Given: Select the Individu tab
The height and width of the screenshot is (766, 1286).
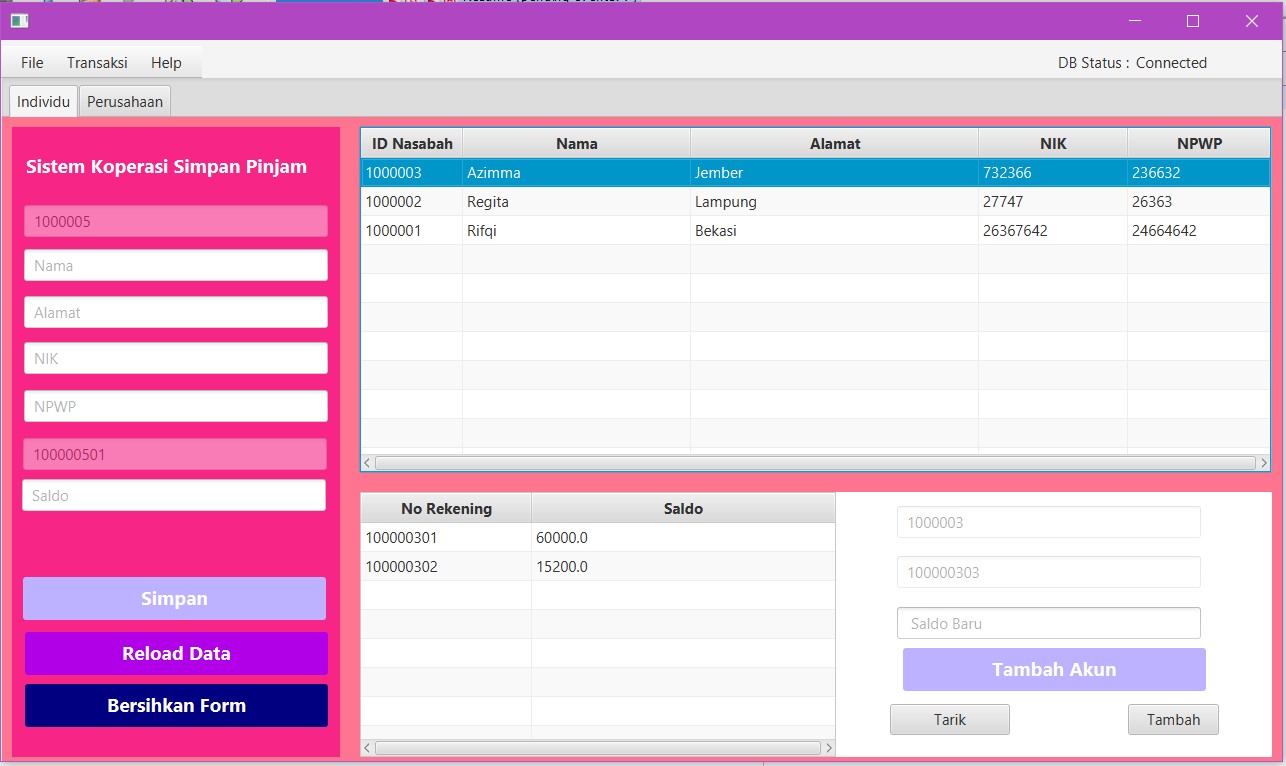Looking at the screenshot, I should tap(42, 100).
